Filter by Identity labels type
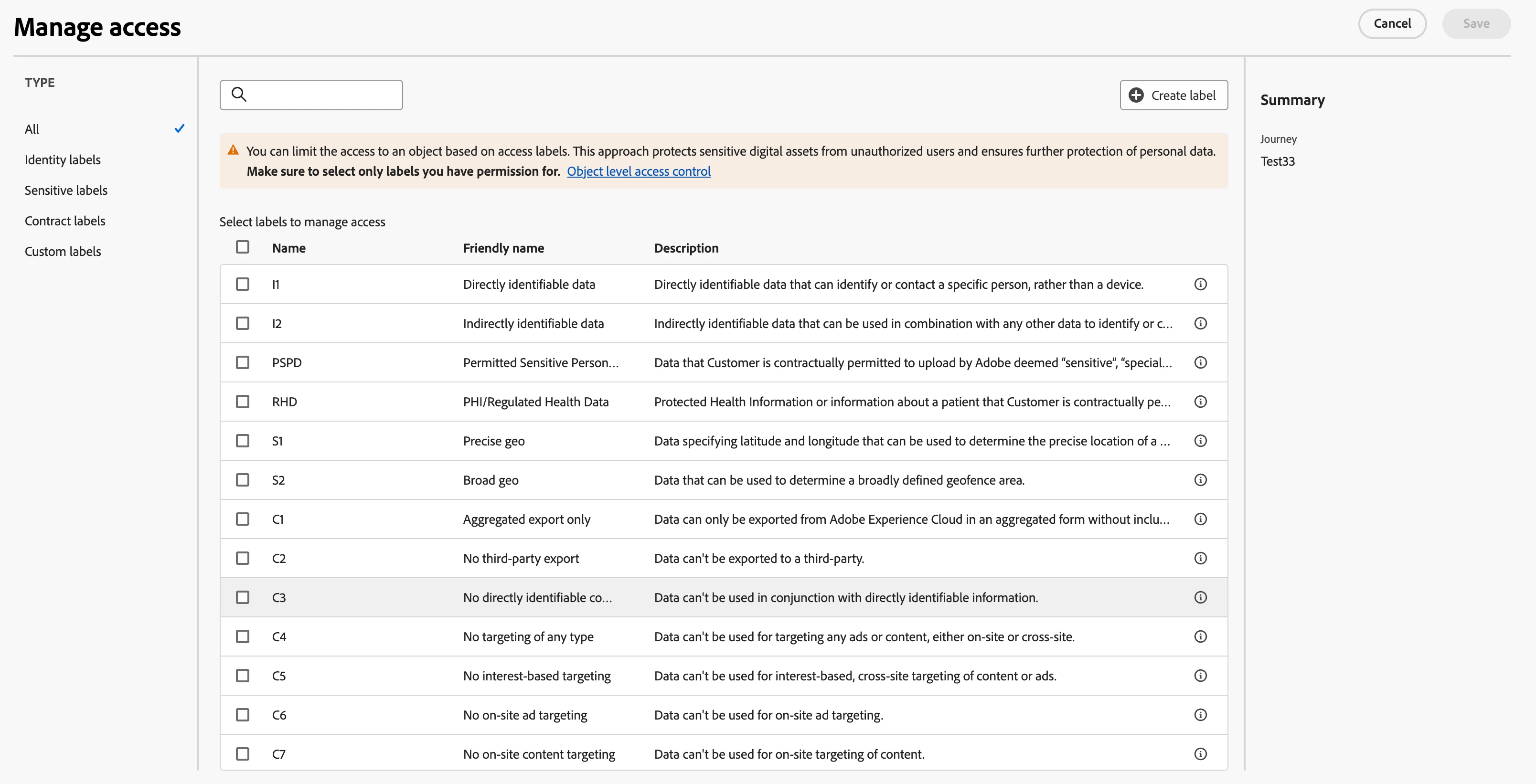This screenshot has width=1536, height=784. [x=63, y=160]
